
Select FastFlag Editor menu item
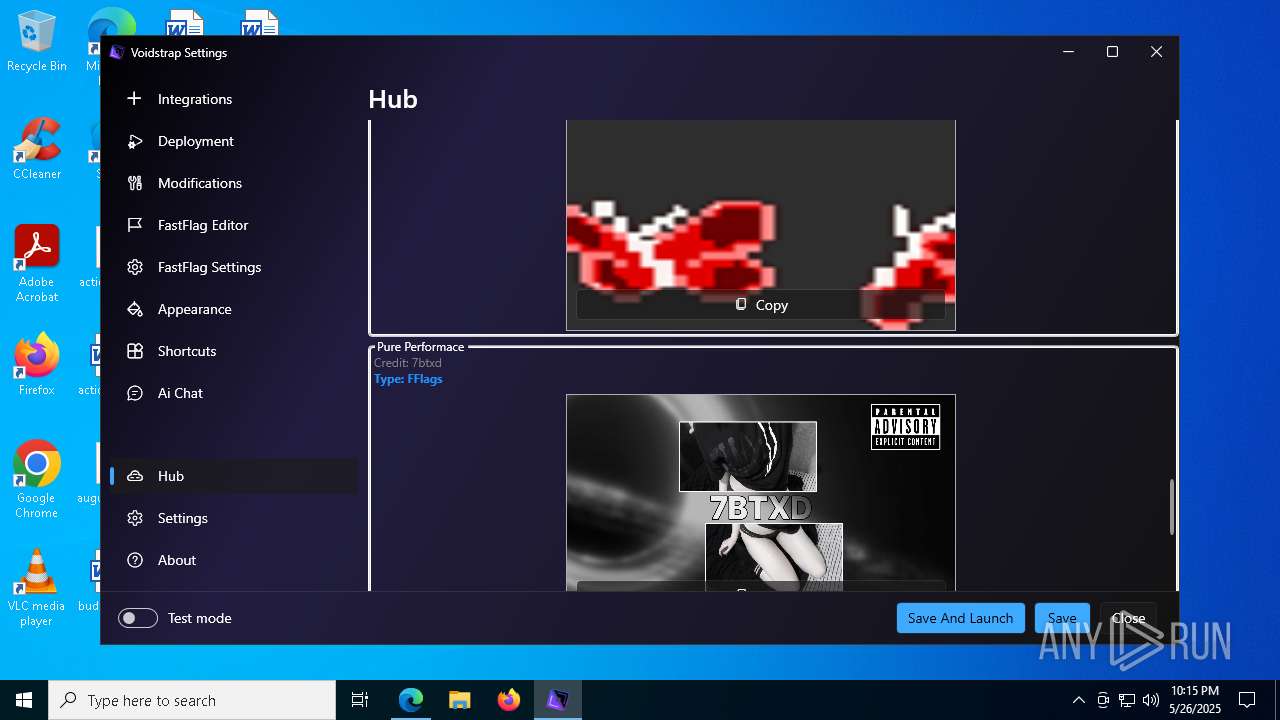point(234,225)
